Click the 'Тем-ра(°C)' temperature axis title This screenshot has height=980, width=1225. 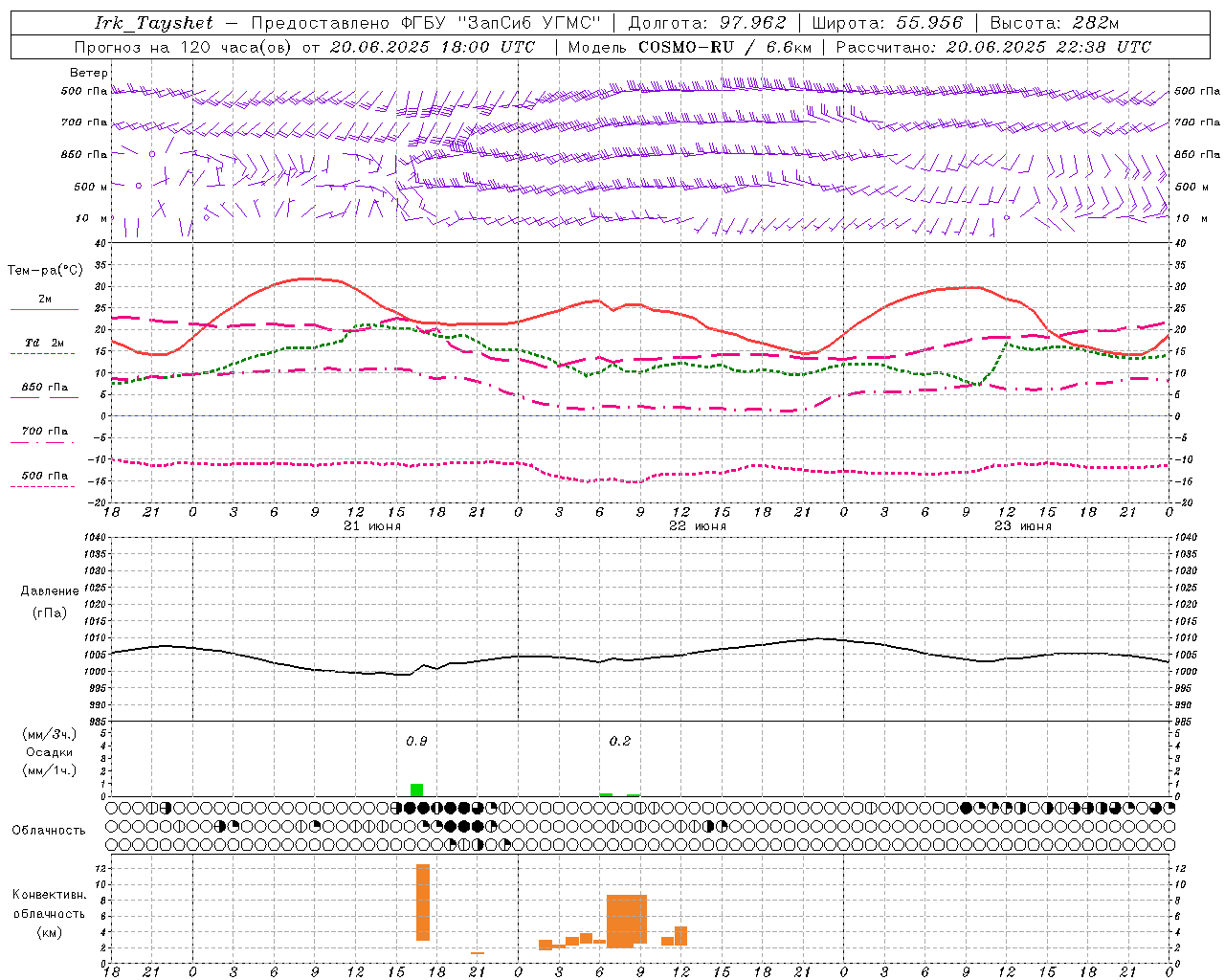(x=45, y=271)
